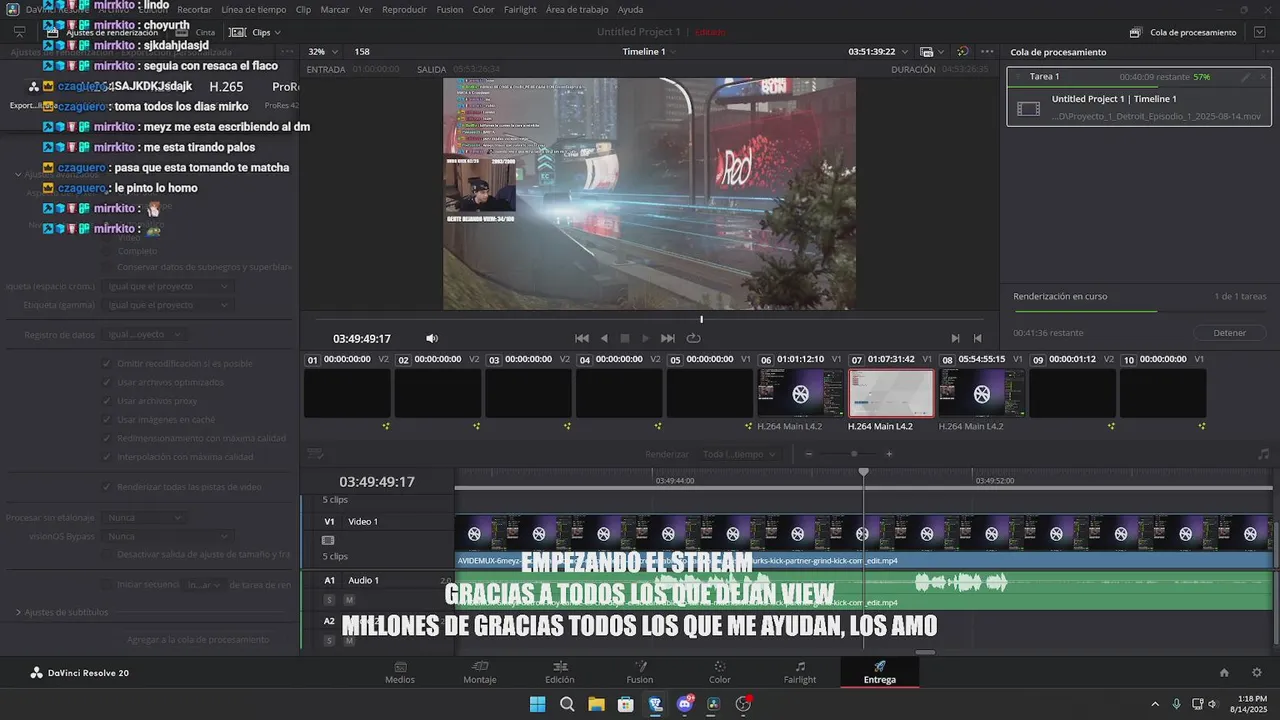
Task: Open viewer timecode 03:51:39:22 dropdown
Action: [879, 51]
